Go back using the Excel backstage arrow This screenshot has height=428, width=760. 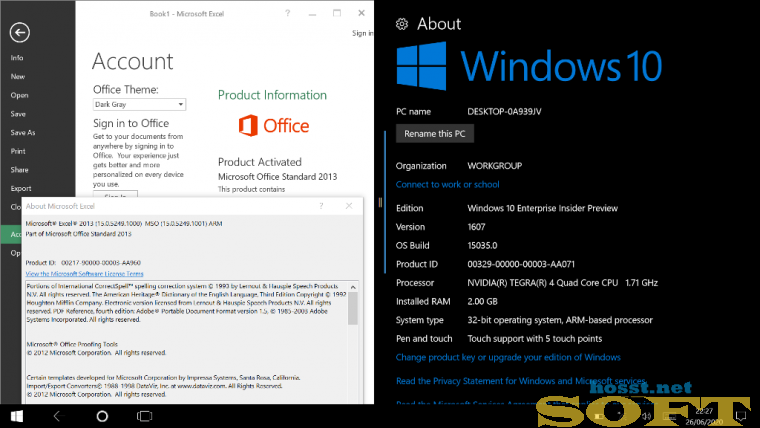pyautogui.click(x=19, y=32)
